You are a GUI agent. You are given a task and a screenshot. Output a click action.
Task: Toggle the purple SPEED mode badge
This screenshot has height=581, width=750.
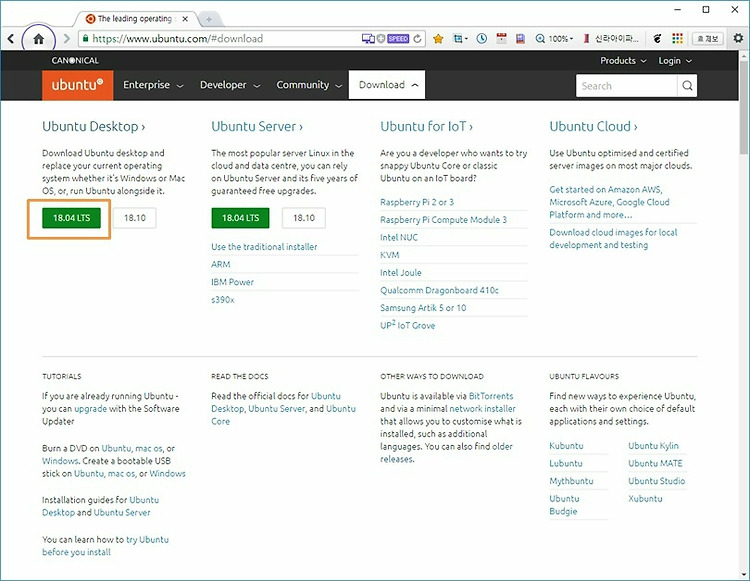398,39
